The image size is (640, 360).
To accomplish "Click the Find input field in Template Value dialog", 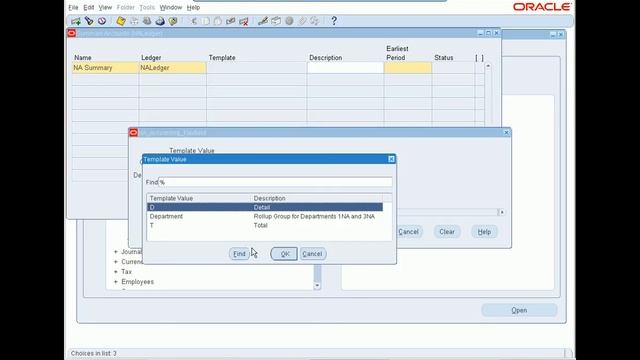I will [x=275, y=182].
